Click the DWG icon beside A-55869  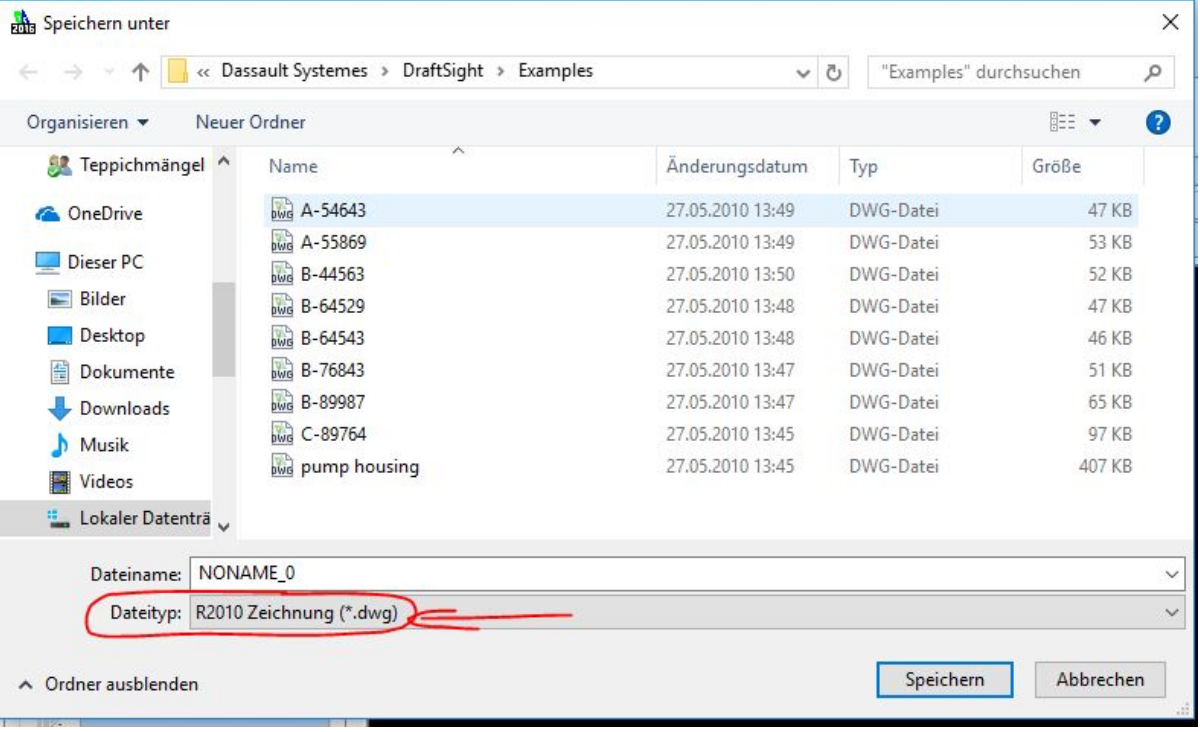pos(281,242)
